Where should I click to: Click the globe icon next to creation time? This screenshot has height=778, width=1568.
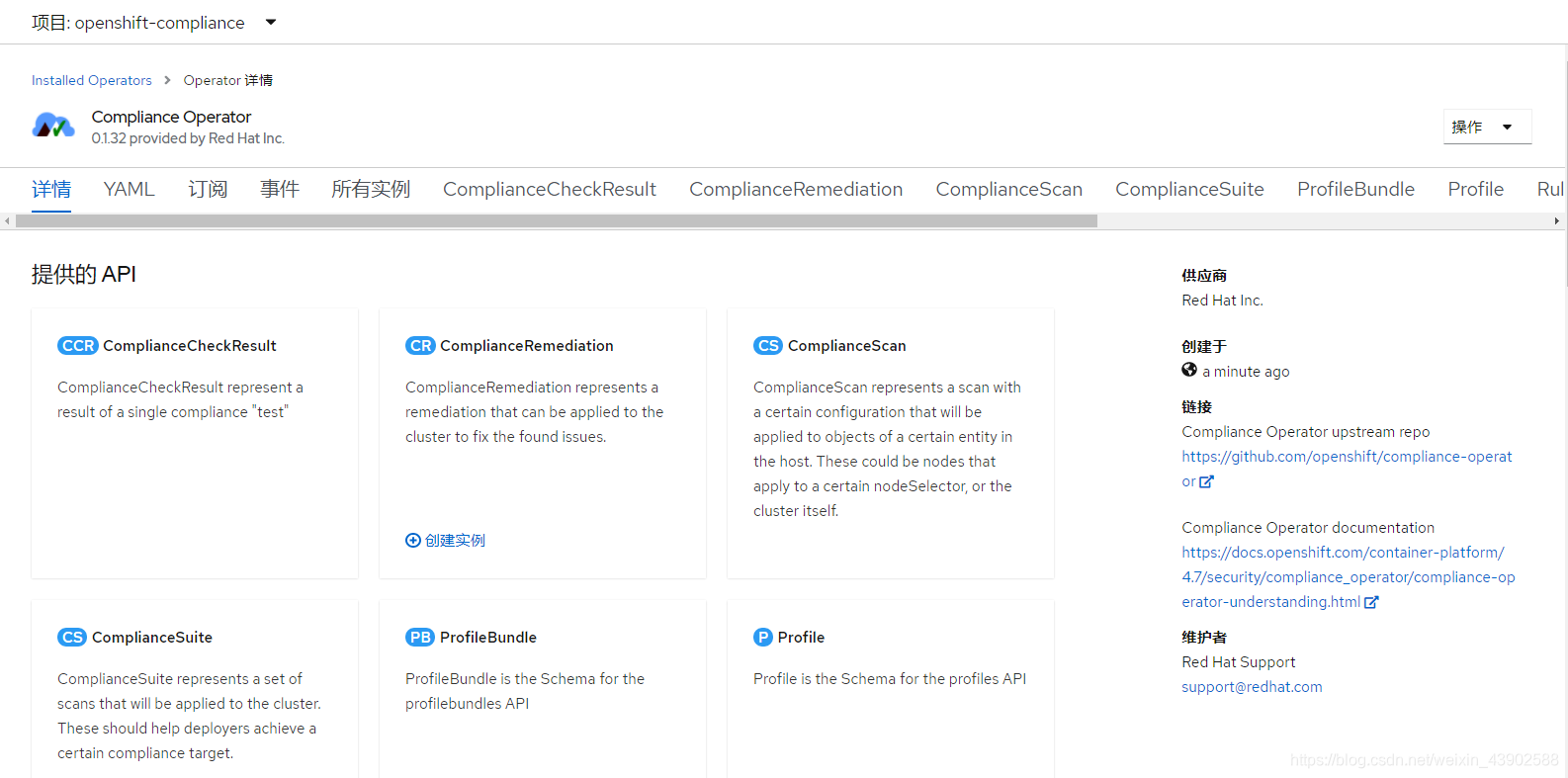click(x=1189, y=370)
